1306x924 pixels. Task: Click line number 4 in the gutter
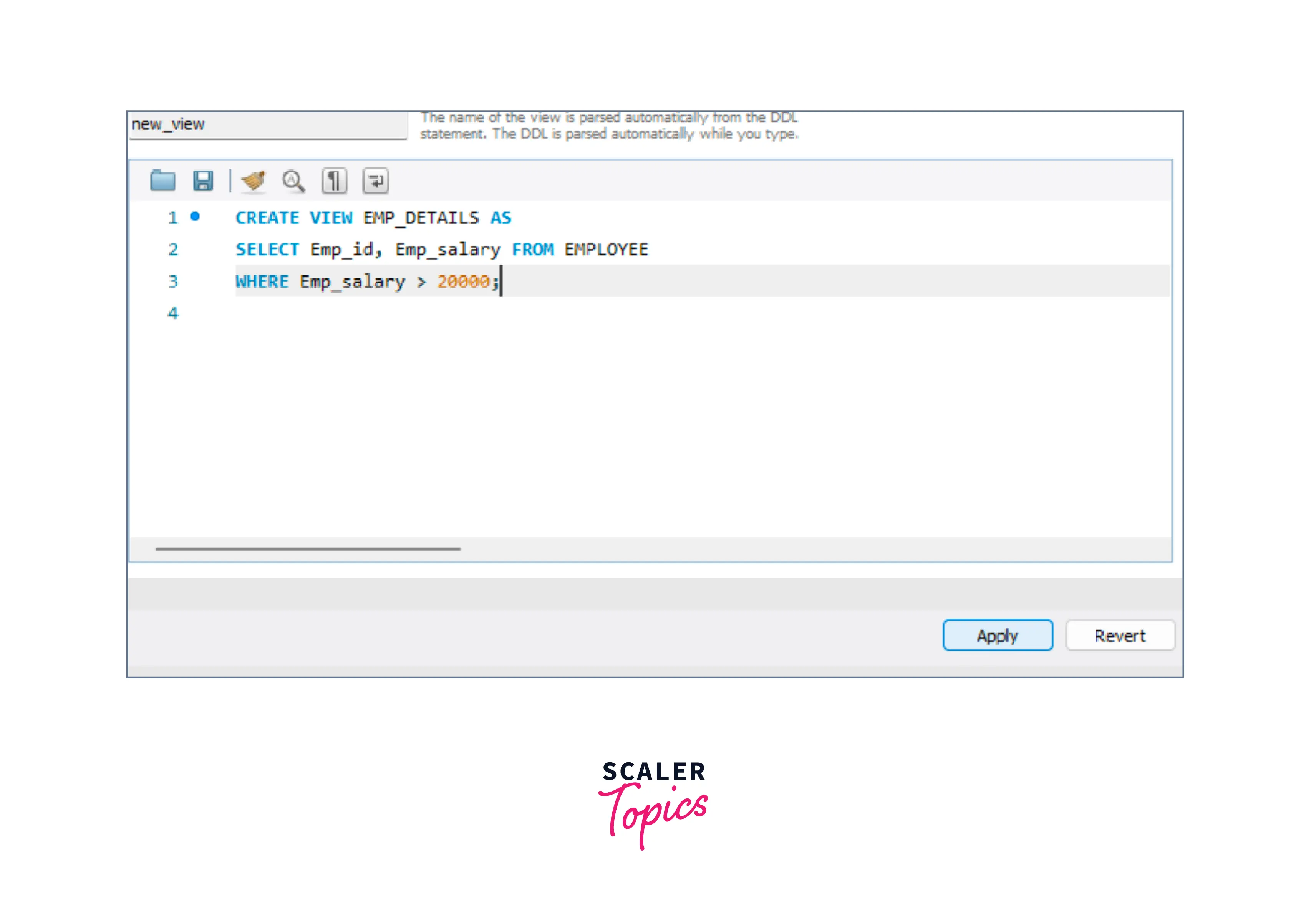(x=173, y=313)
